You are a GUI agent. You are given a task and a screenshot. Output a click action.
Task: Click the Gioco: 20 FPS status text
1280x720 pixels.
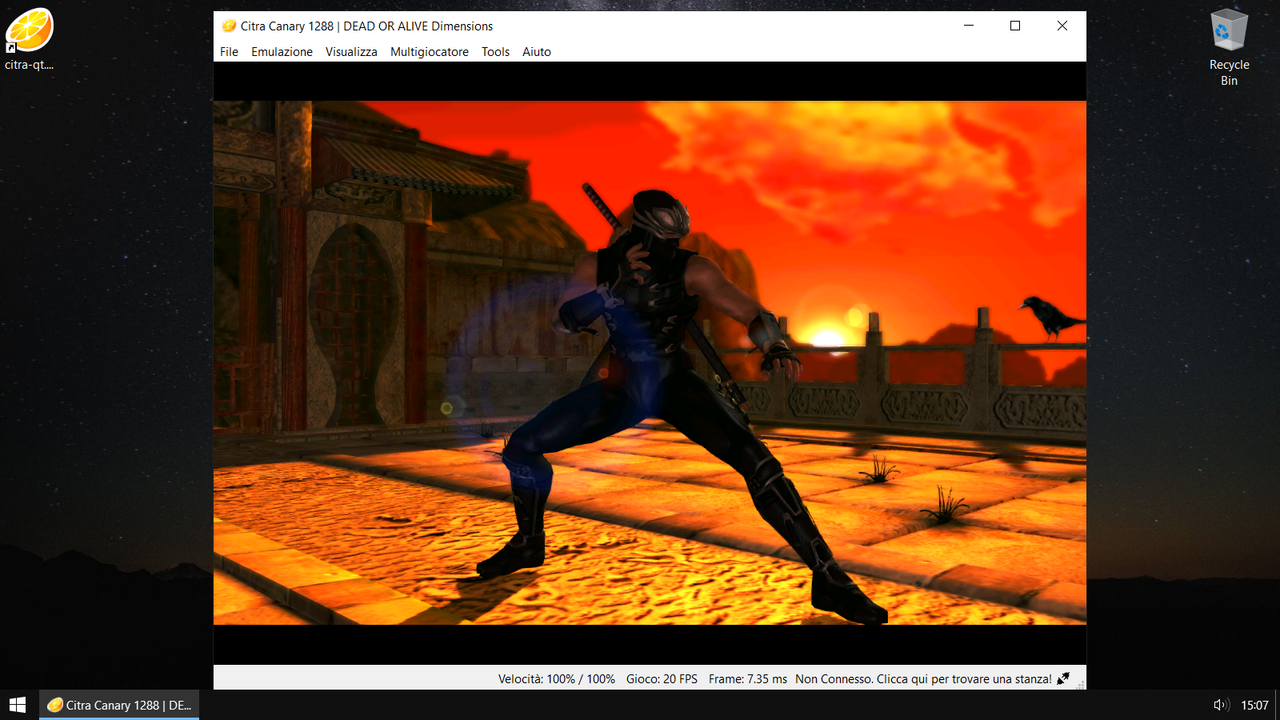coord(662,679)
